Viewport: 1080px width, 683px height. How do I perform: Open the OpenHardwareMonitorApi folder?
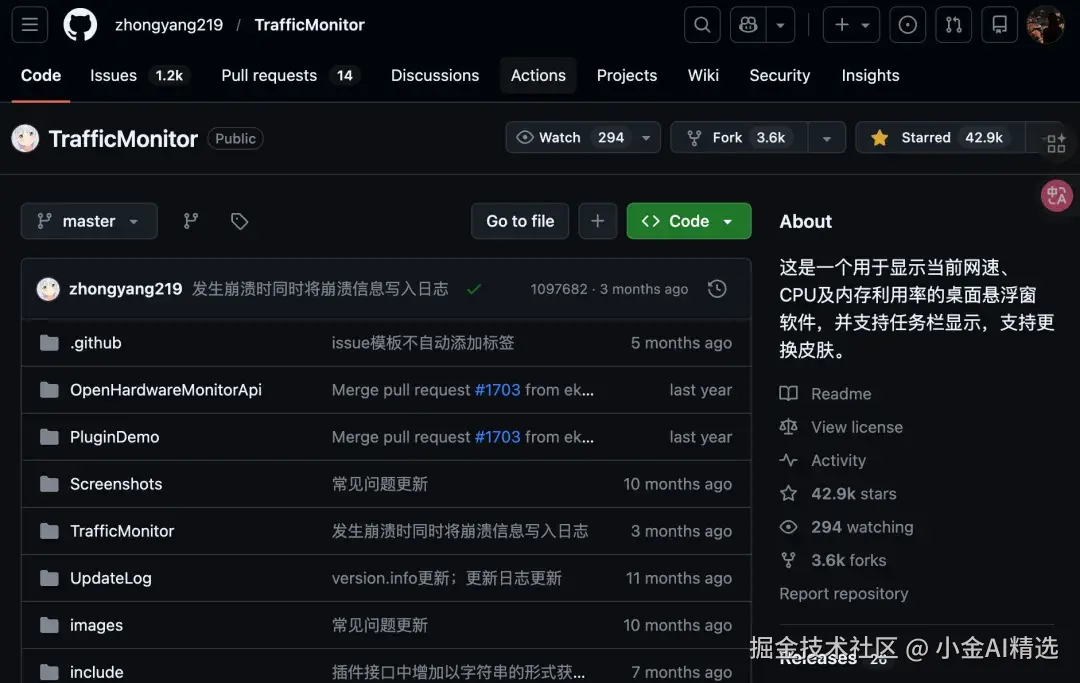pos(166,390)
